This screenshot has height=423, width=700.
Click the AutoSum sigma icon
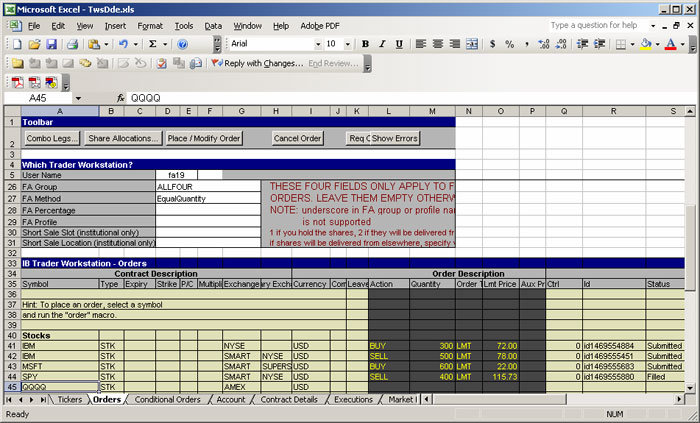click(153, 44)
